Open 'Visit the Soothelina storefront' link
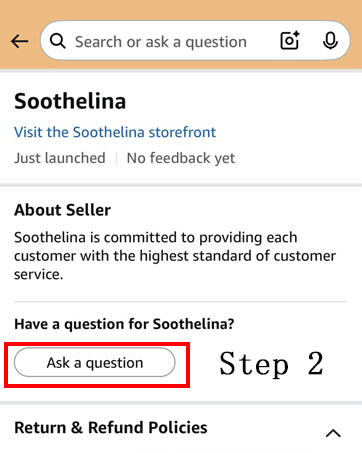The image size is (362, 453). click(115, 132)
